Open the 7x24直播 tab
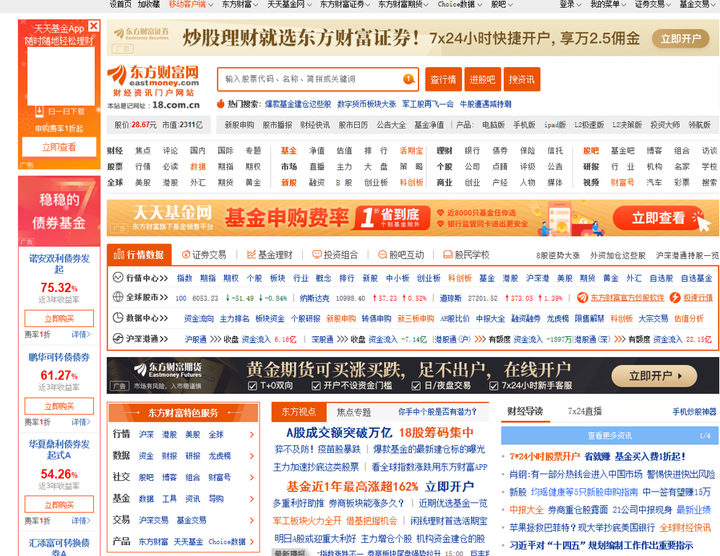Screen dimensions: 720x556 coord(585,411)
